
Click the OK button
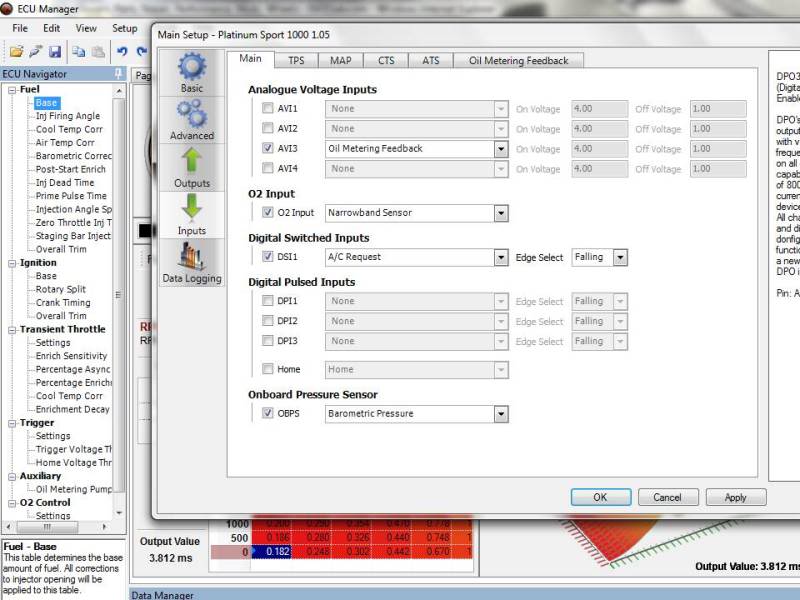[x=601, y=497]
